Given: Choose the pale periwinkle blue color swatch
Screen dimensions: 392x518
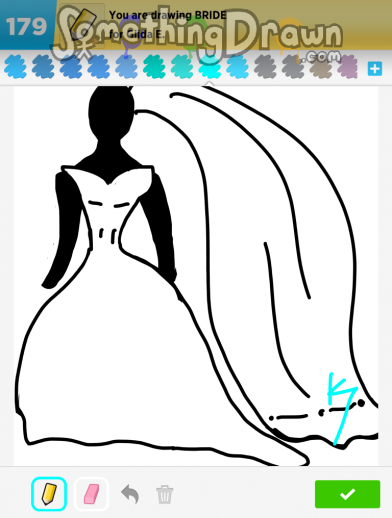Looking at the screenshot, I should tap(126, 68).
